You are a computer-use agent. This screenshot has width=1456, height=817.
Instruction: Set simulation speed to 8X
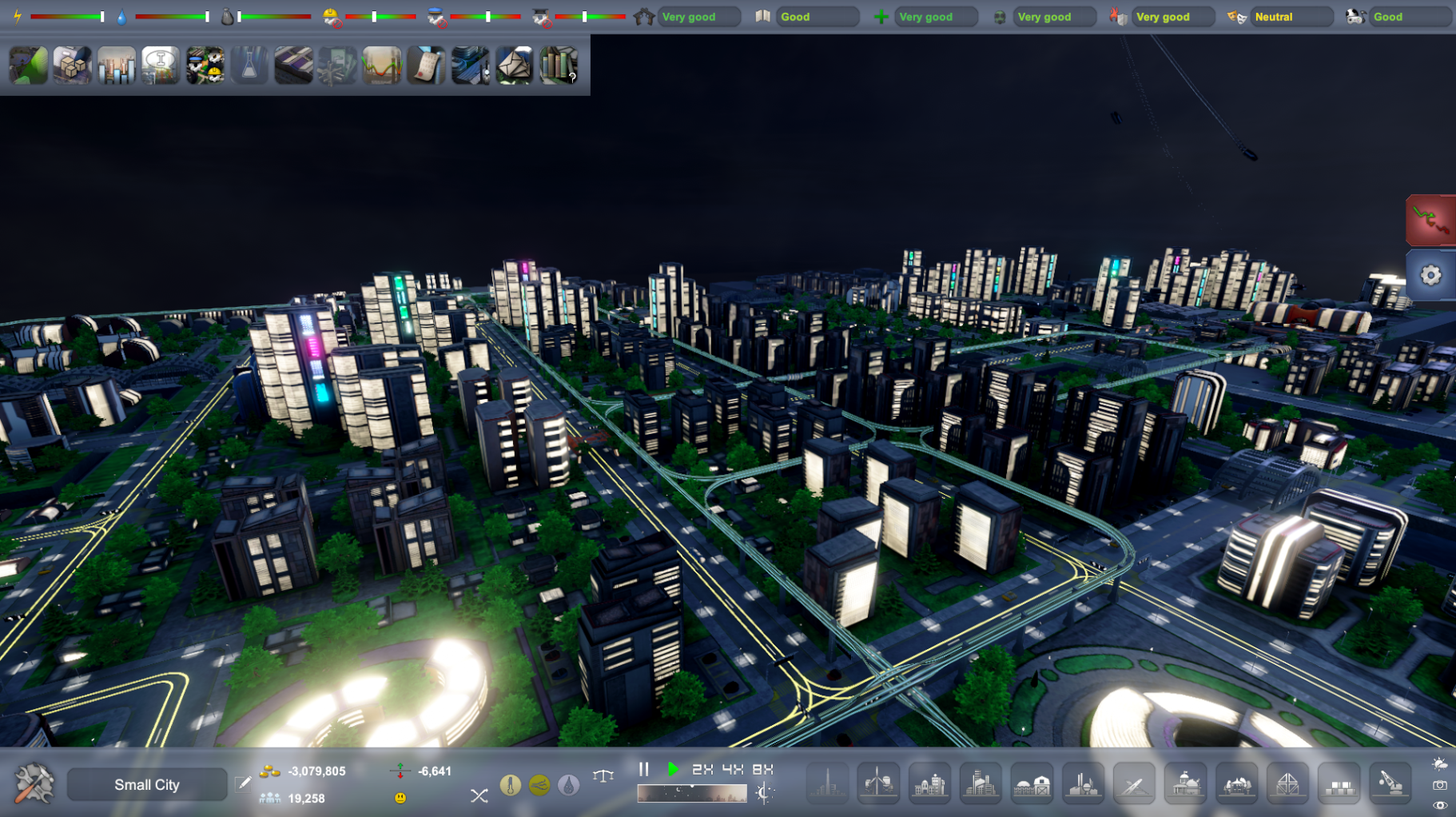[763, 769]
